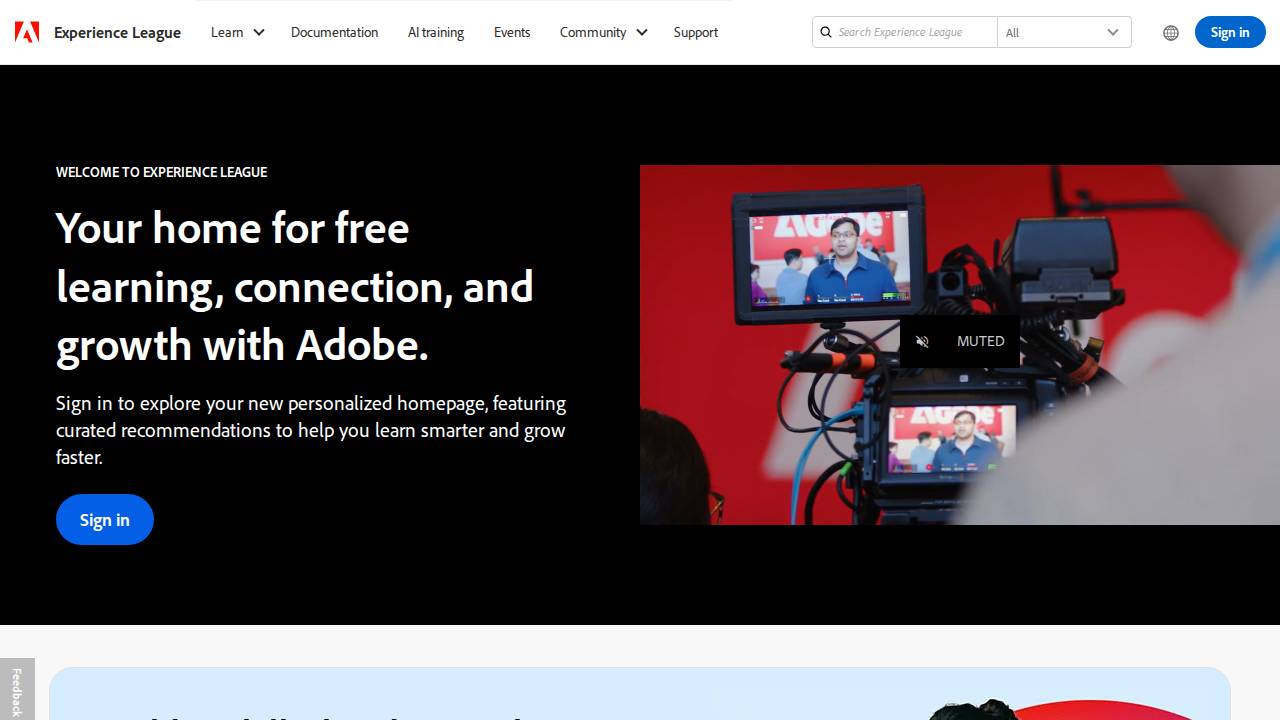Open the Support section
Viewport: 1280px width, 720px height.
coord(695,32)
